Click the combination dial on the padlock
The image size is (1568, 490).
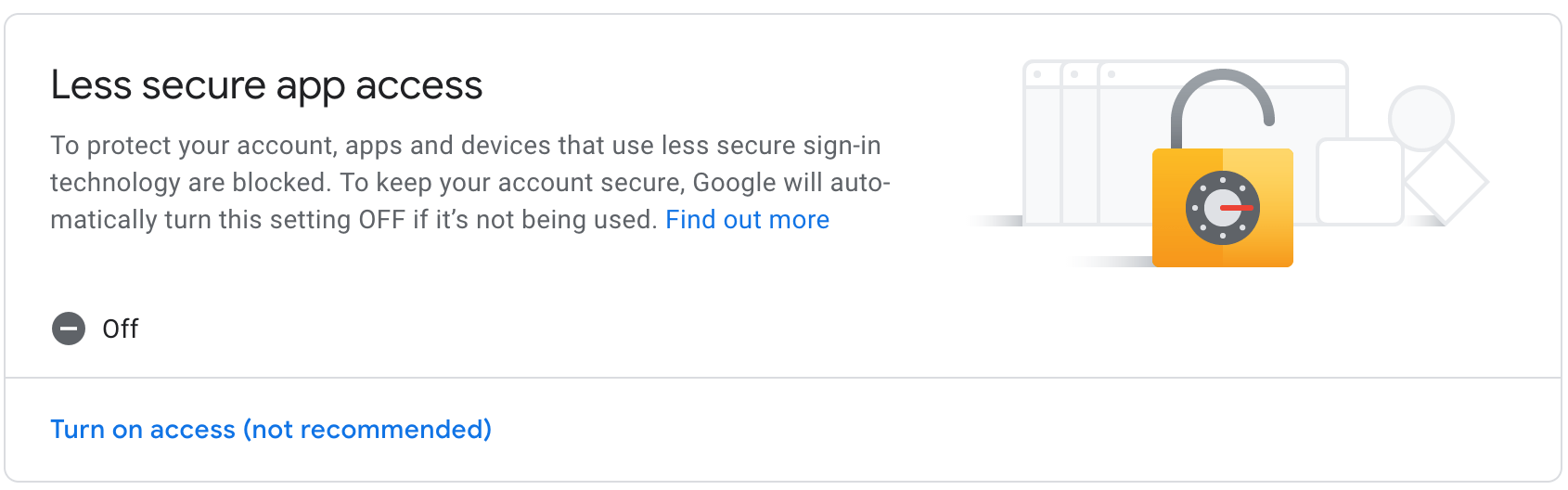1223,208
